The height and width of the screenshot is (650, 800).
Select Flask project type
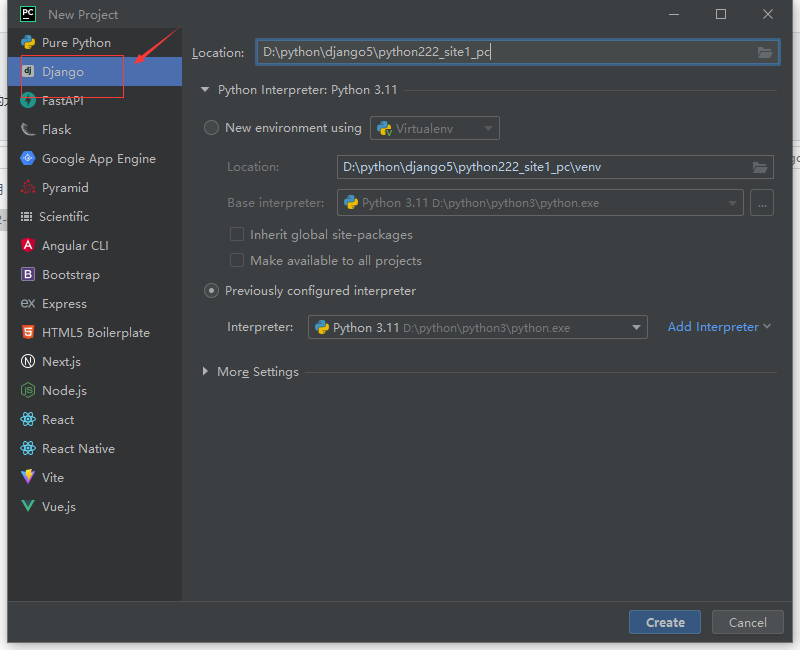95,130
